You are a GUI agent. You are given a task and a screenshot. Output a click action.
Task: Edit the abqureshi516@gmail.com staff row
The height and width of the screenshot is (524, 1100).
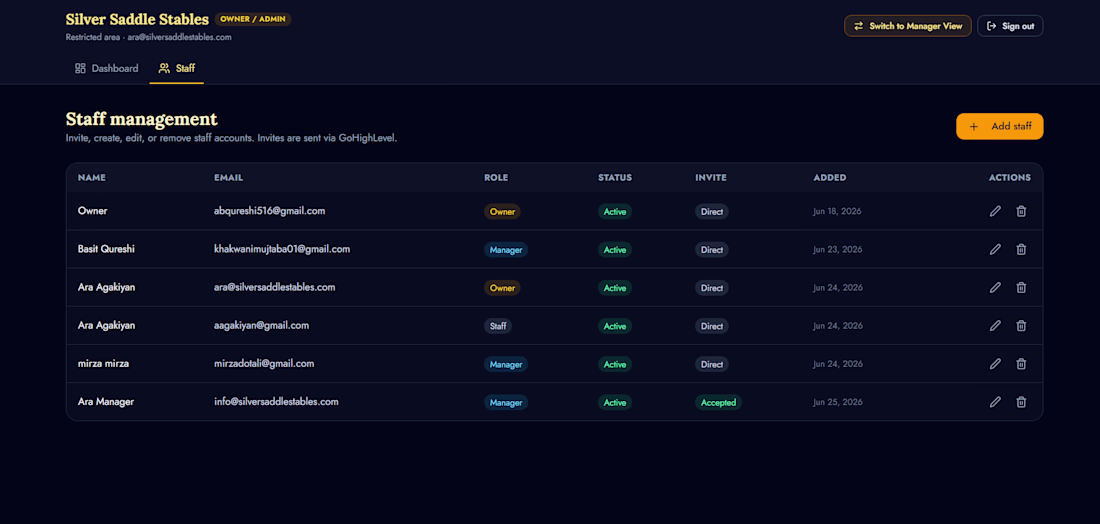pyautogui.click(x=995, y=211)
